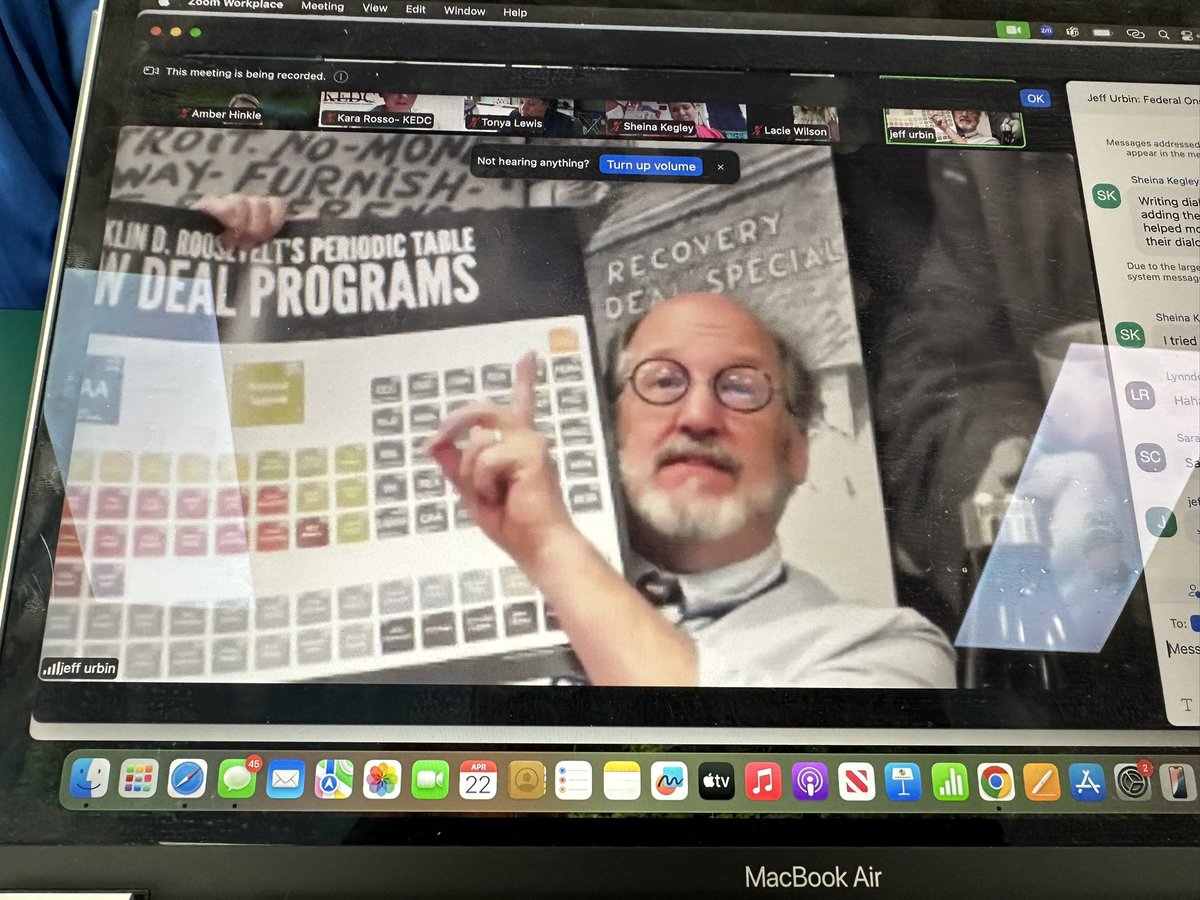The width and height of the screenshot is (1200, 900).
Task: Dismiss the Not hearing anything prompt
Action: (720, 167)
